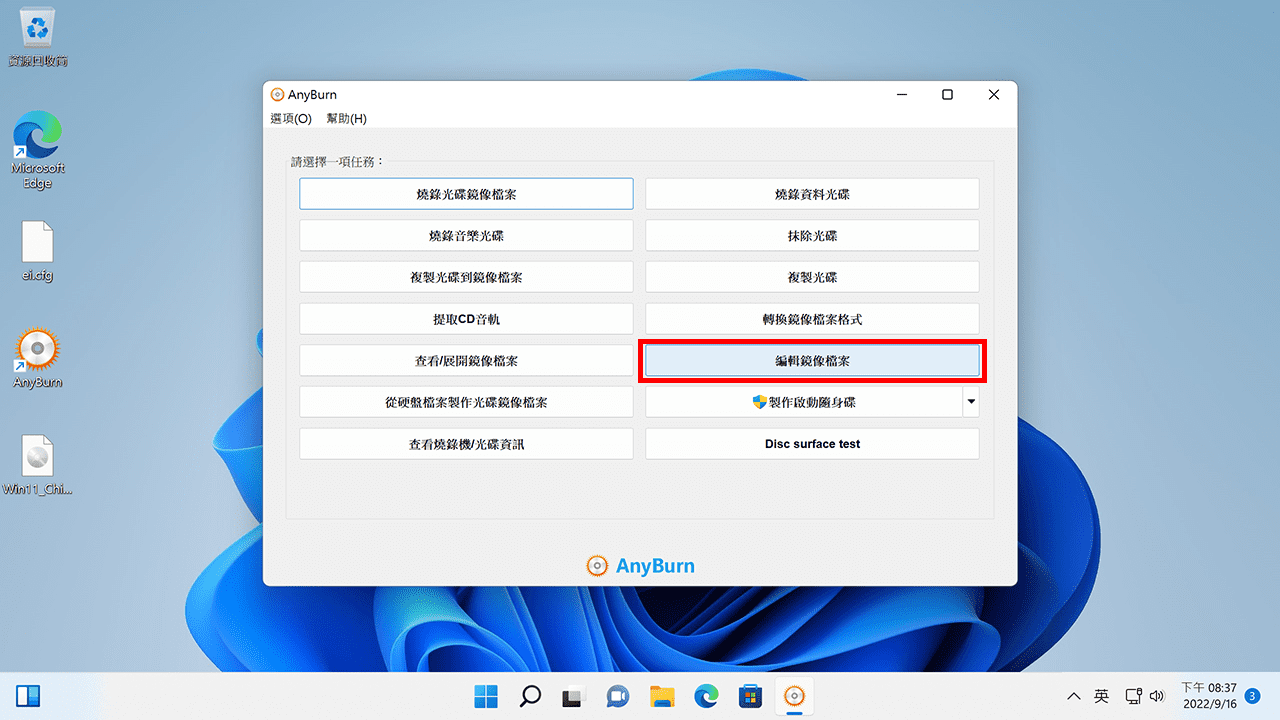Select the 編輯鏡像檔案 highlighted task
This screenshot has width=1280, height=720.
coord(811,361)
